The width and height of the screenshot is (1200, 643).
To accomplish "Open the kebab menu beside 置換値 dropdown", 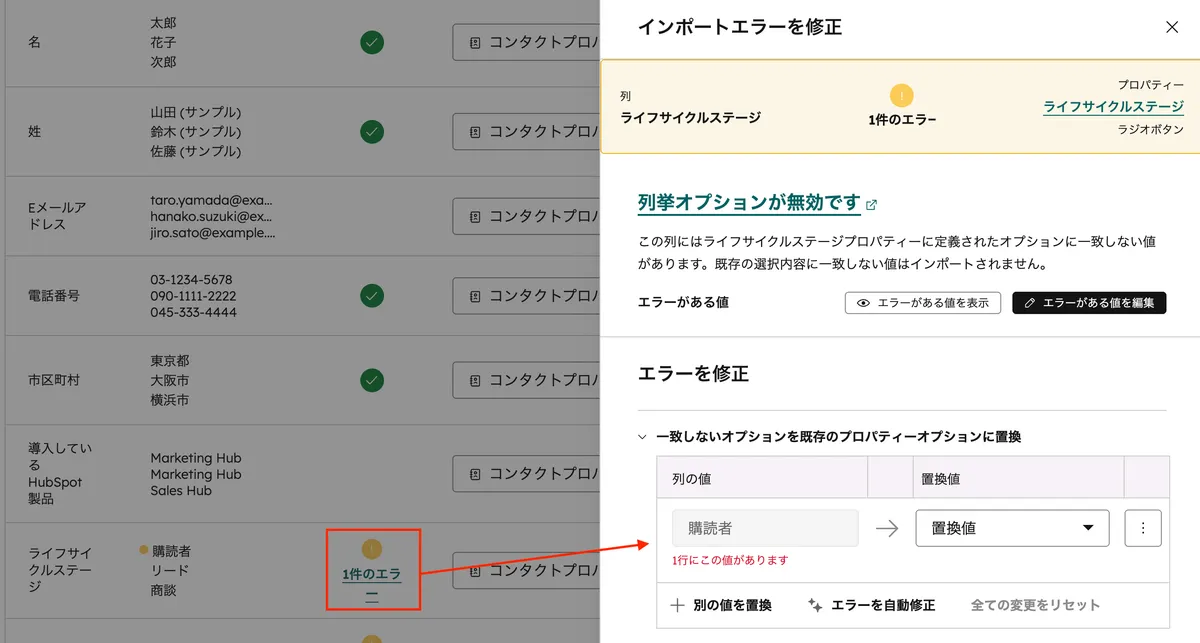I will (1142, 528).
